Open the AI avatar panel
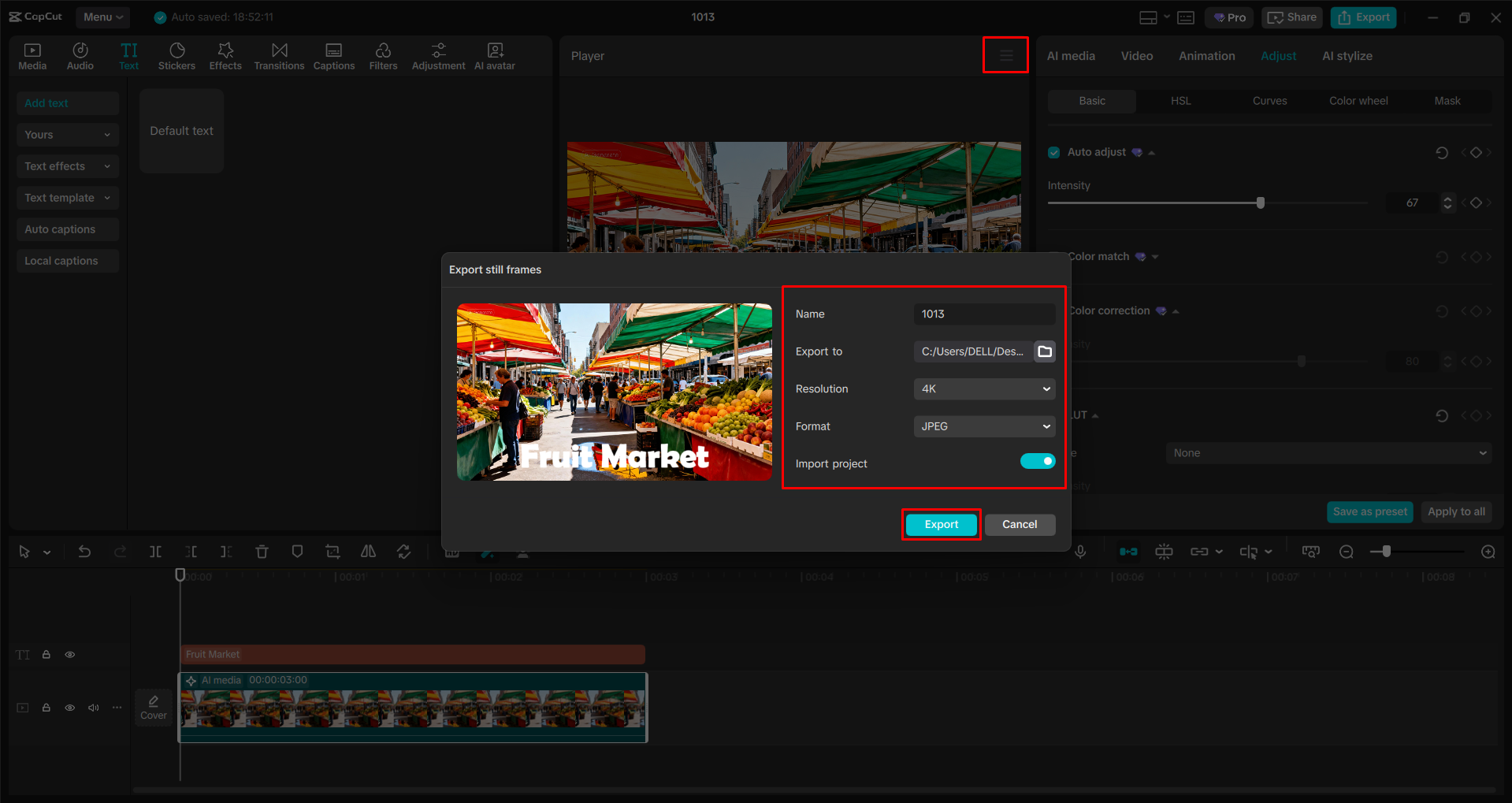Viewport: 1512px width, 803px height. point(494,55)
